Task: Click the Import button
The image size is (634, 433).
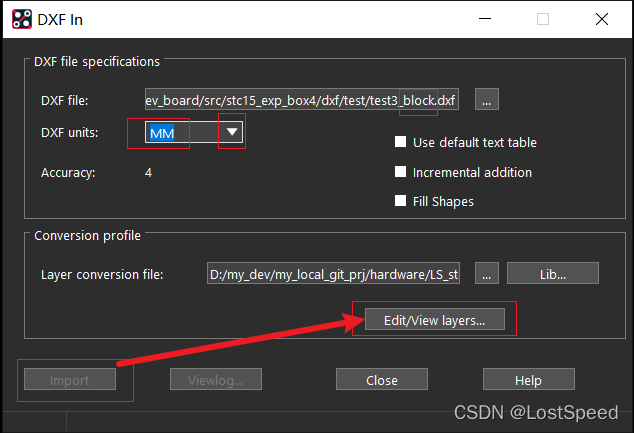Action: click(x=70, y=380)
